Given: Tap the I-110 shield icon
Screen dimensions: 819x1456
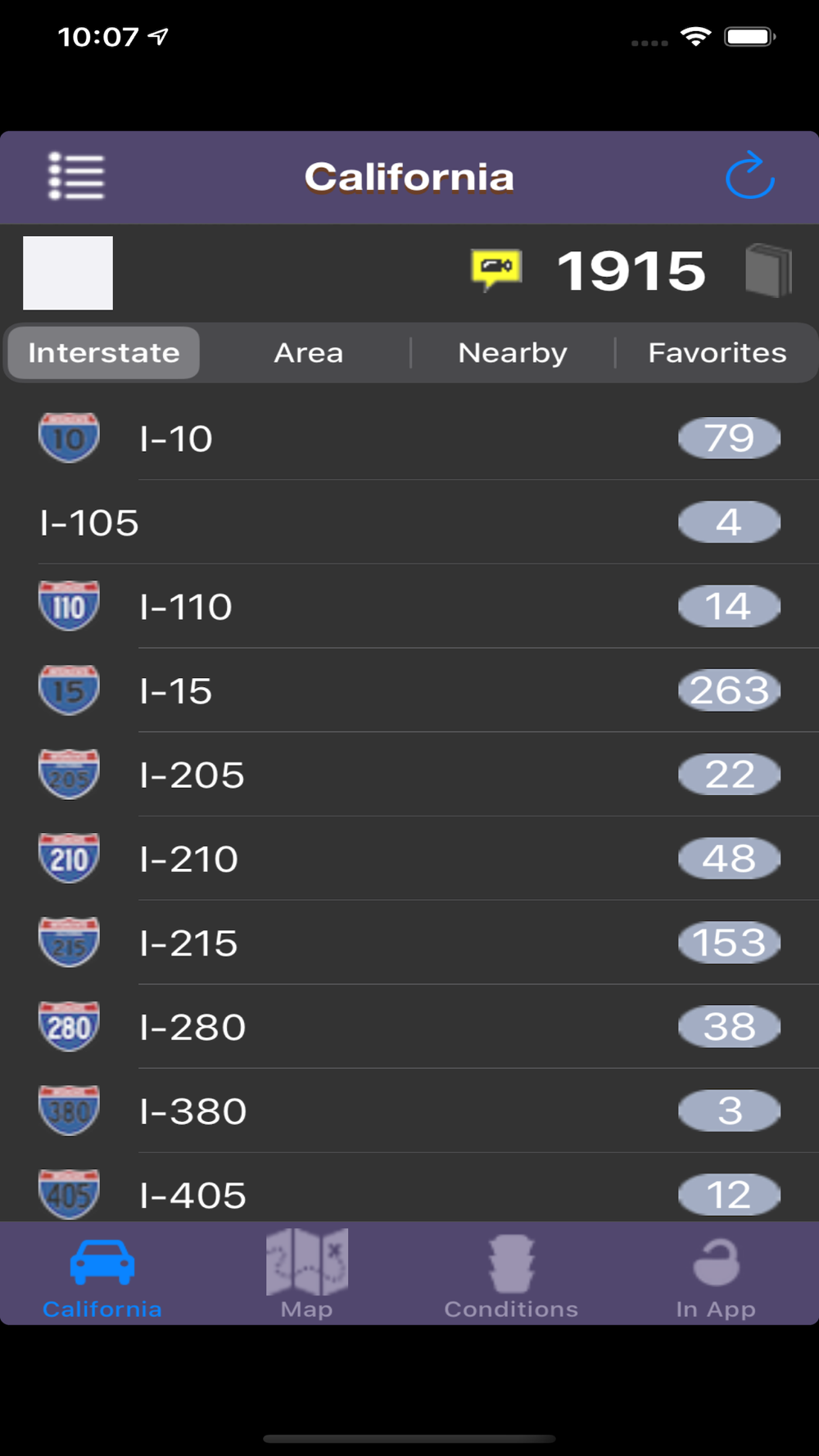Looking at the screenshot, I should (69, 606).
